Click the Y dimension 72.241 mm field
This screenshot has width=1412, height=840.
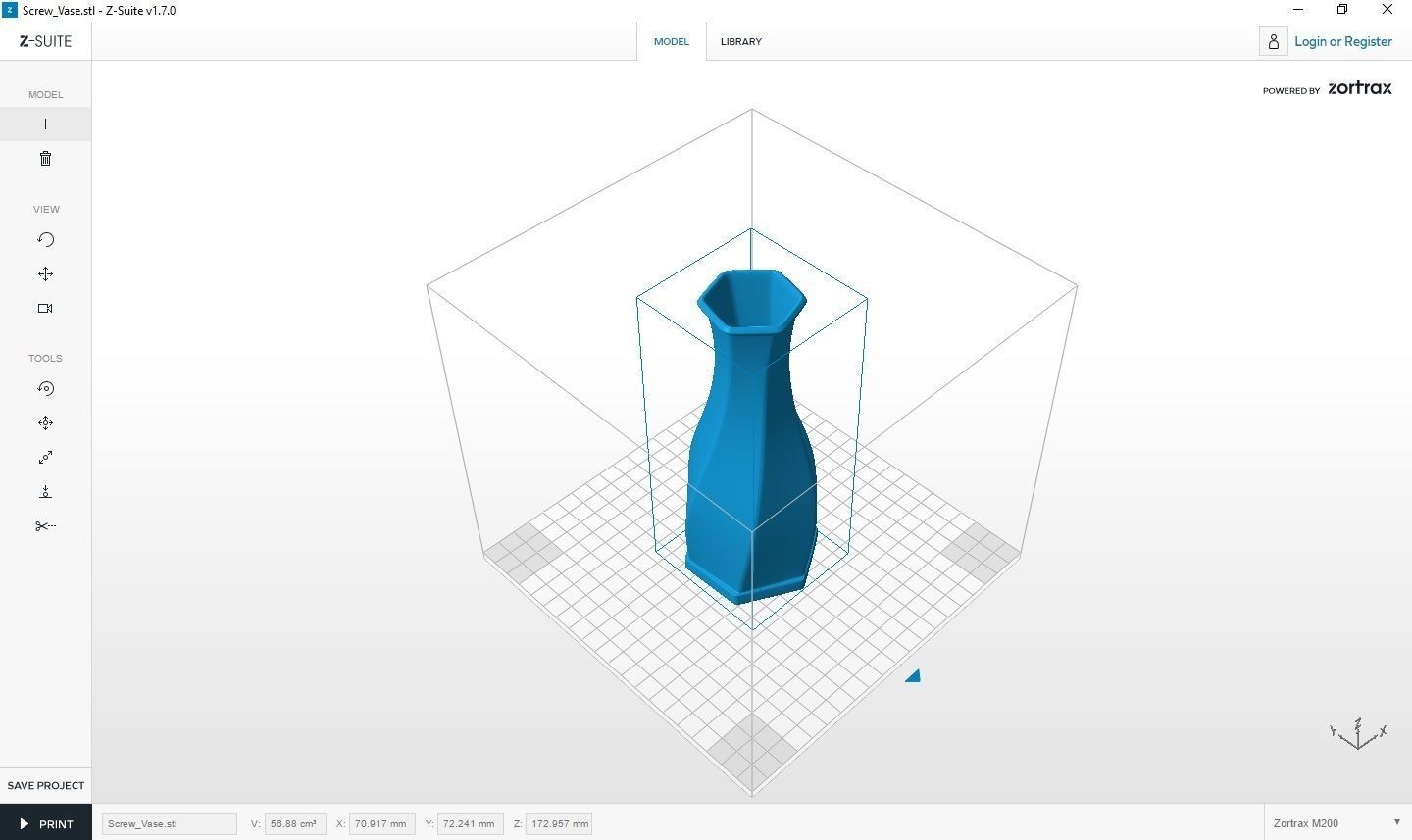pos(470,823)
